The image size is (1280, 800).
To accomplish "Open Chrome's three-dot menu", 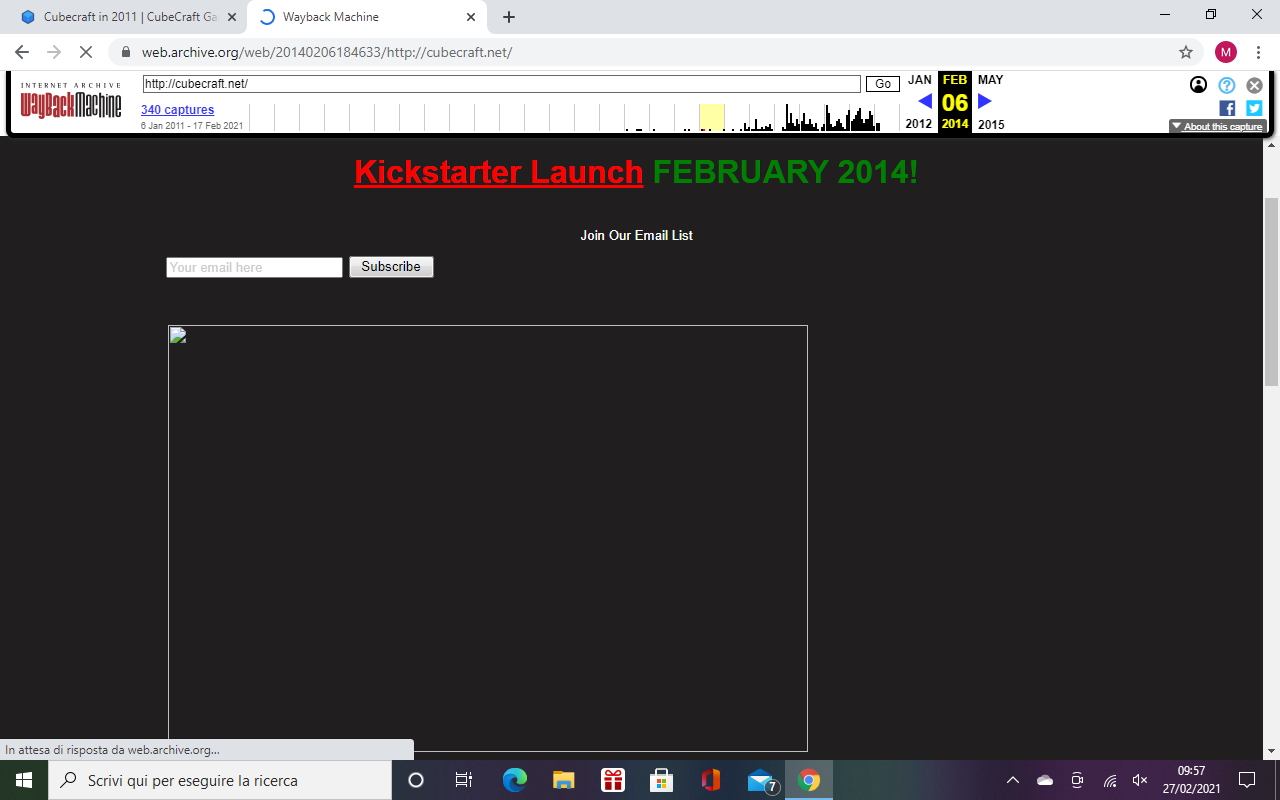I will (1258, 52).
